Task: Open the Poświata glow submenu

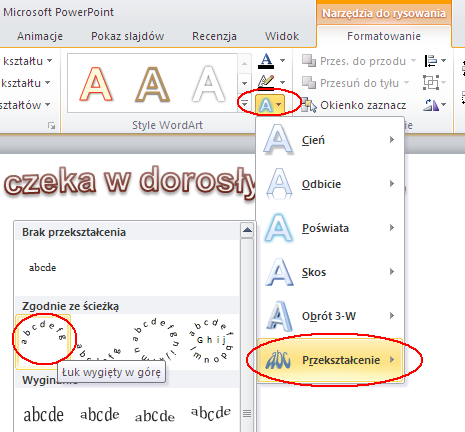Action: coord(330,228)
